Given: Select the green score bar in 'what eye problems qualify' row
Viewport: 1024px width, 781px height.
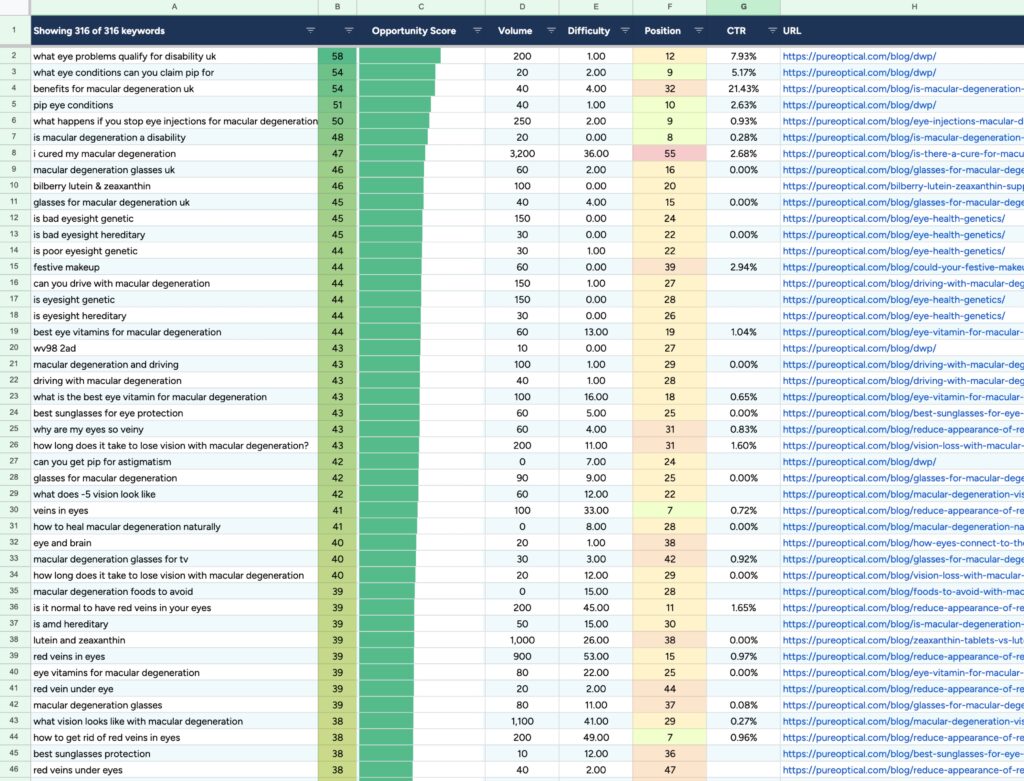Looking at the screenshot, I should [400, 56].
